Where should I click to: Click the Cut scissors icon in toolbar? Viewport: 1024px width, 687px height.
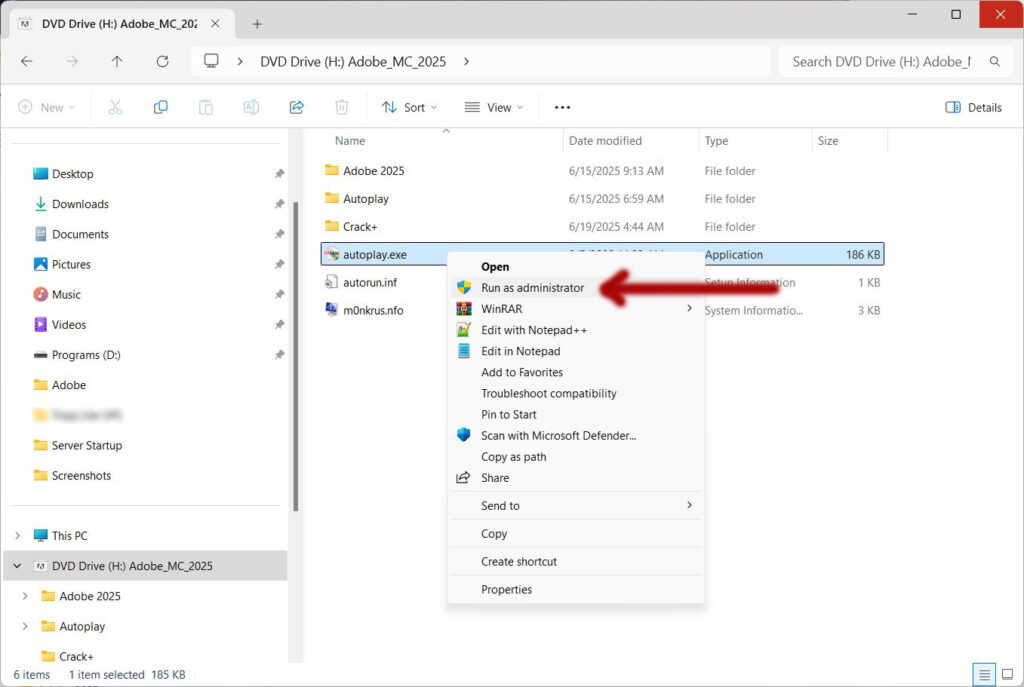(115, 107)
